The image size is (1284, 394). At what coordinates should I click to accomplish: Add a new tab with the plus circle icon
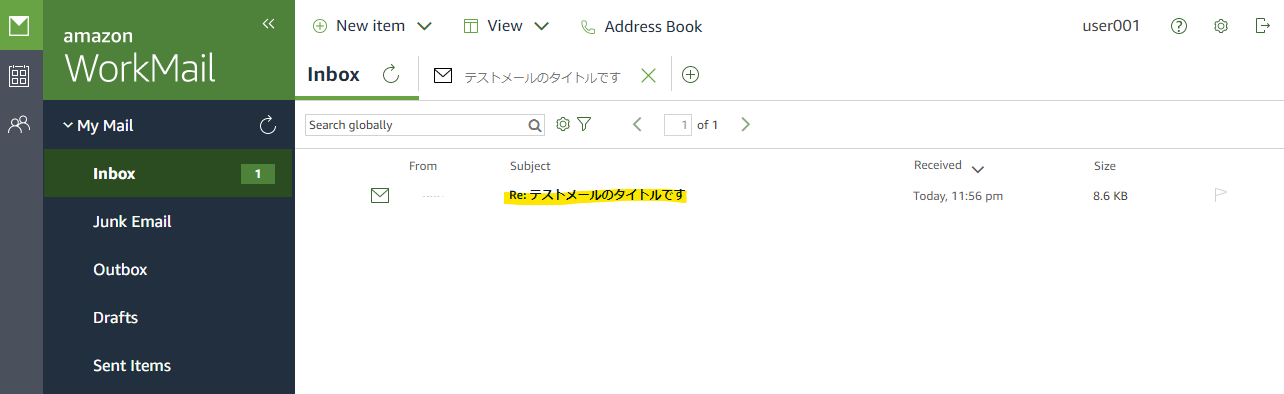point(690,74)
